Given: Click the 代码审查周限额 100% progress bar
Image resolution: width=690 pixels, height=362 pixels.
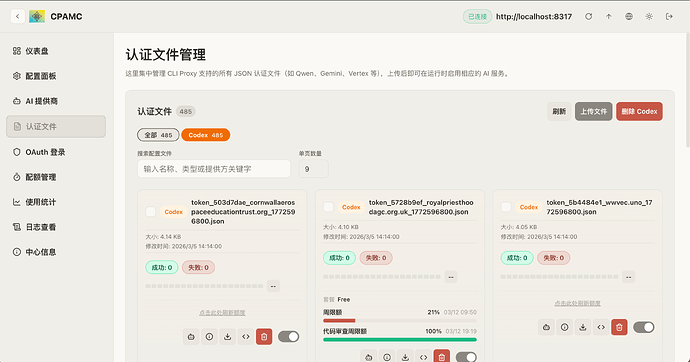Looking at the screenshot, I should [x=400, y=340].
